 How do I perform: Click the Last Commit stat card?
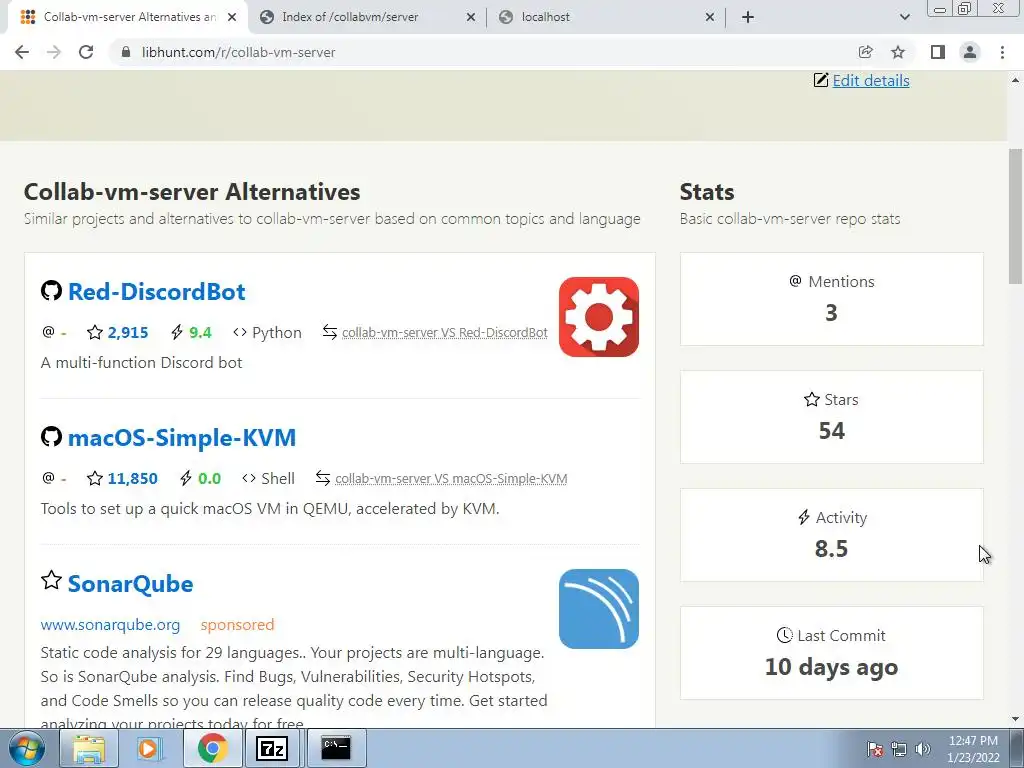[831, 653]
